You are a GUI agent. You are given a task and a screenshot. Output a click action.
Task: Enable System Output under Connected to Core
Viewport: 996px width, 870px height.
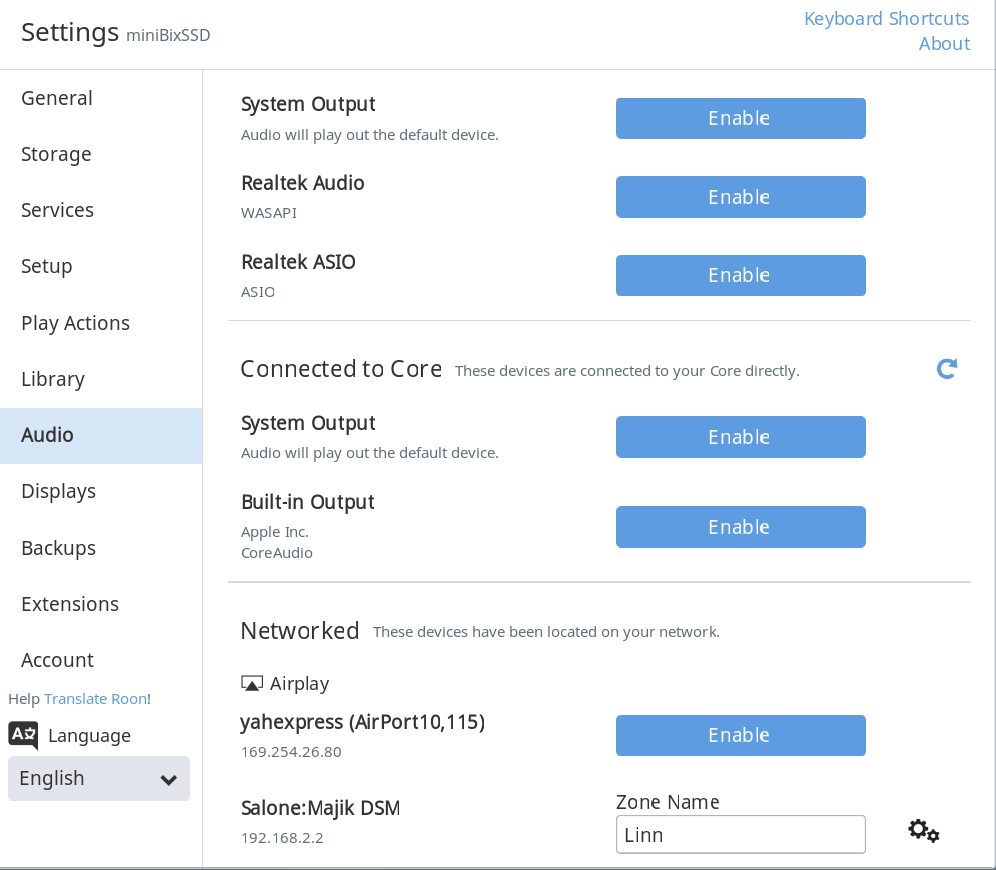tap(741, 437)
